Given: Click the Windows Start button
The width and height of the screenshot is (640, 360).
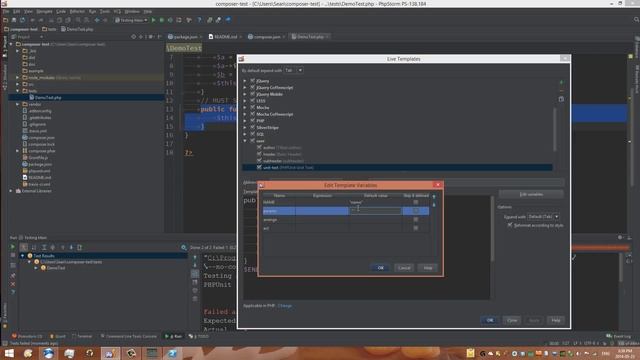Looking at the screenshot, I should [8, 353].
